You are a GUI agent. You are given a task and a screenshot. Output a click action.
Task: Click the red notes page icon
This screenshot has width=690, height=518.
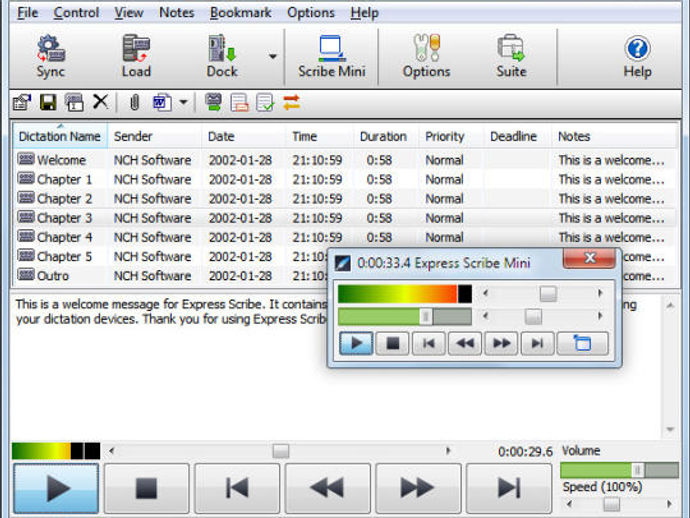click(x=239, y=103)
